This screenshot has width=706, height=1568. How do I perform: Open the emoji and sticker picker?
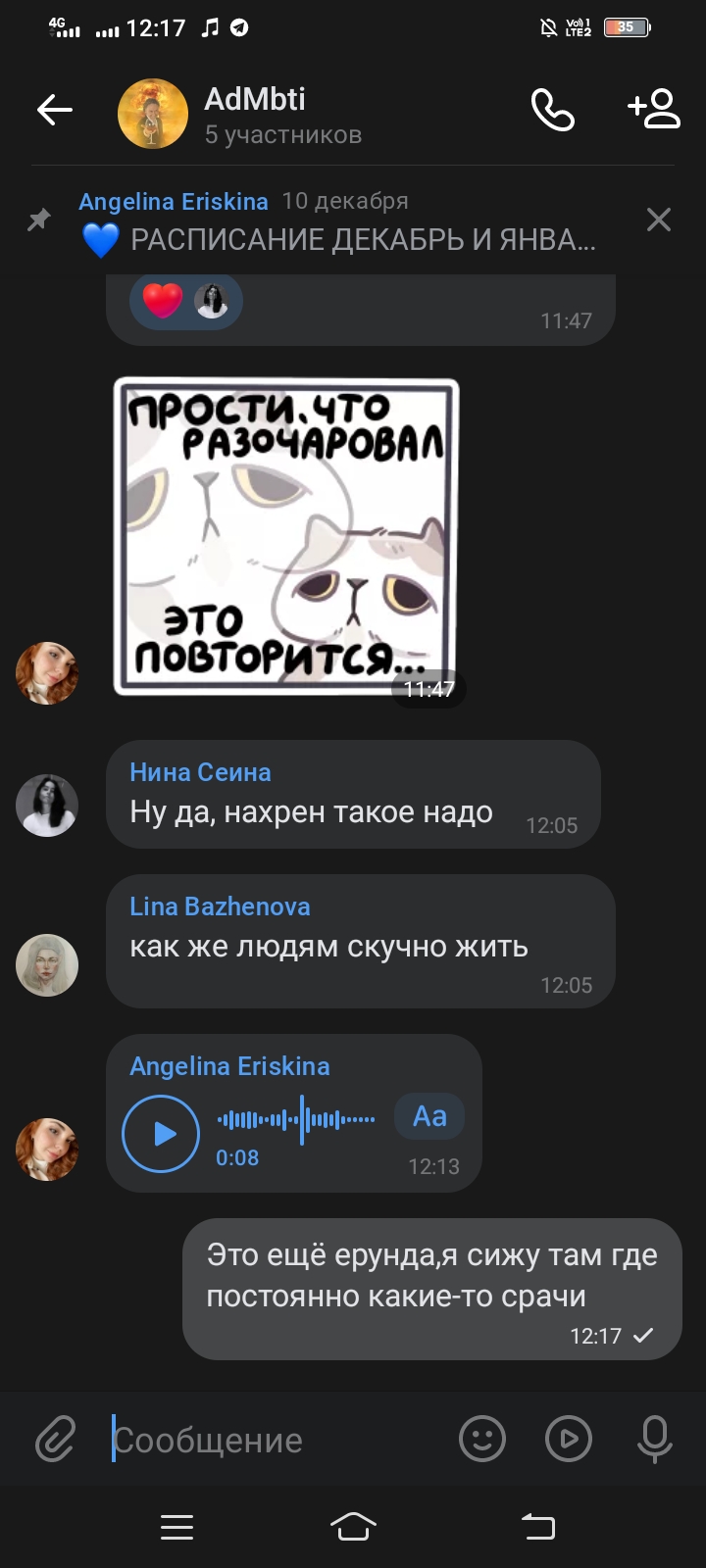click(x=482, y=1440)
